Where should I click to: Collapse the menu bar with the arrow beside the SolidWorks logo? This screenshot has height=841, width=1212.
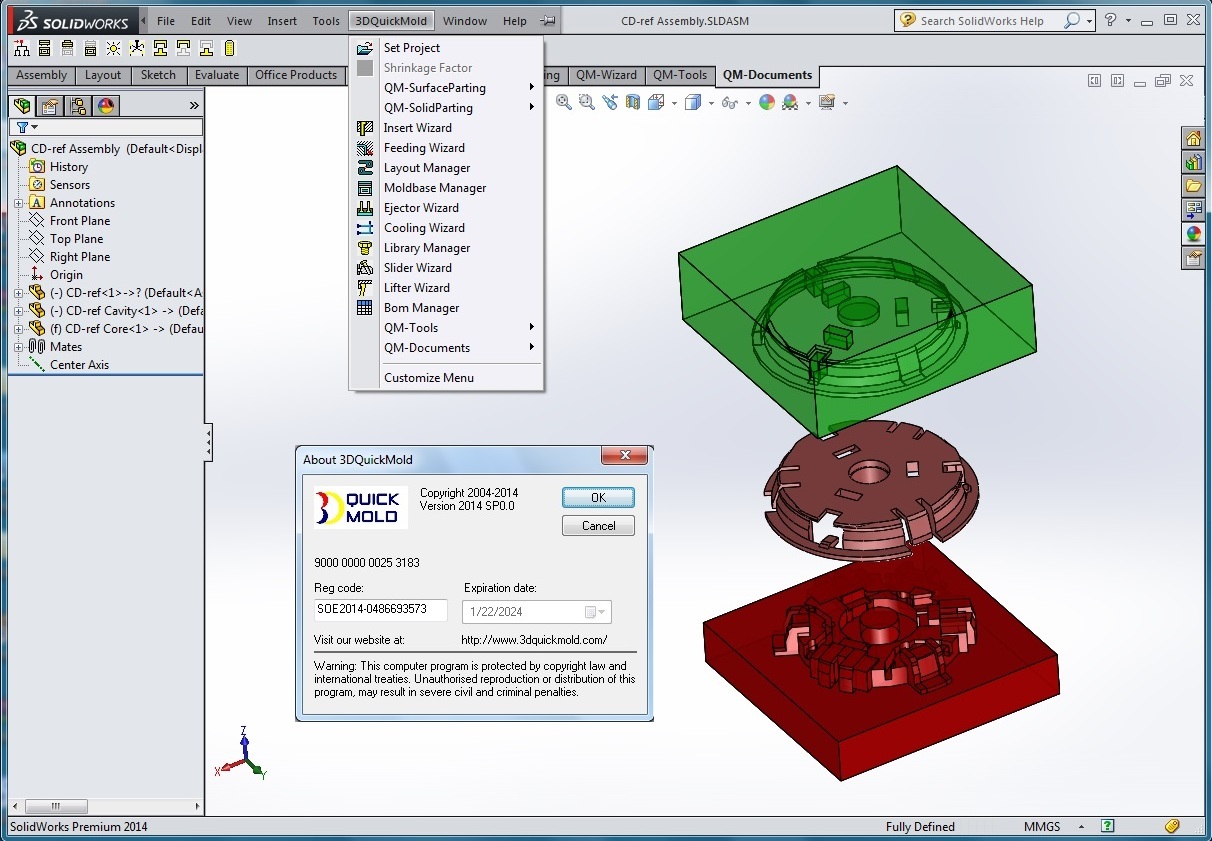(144, 20)
